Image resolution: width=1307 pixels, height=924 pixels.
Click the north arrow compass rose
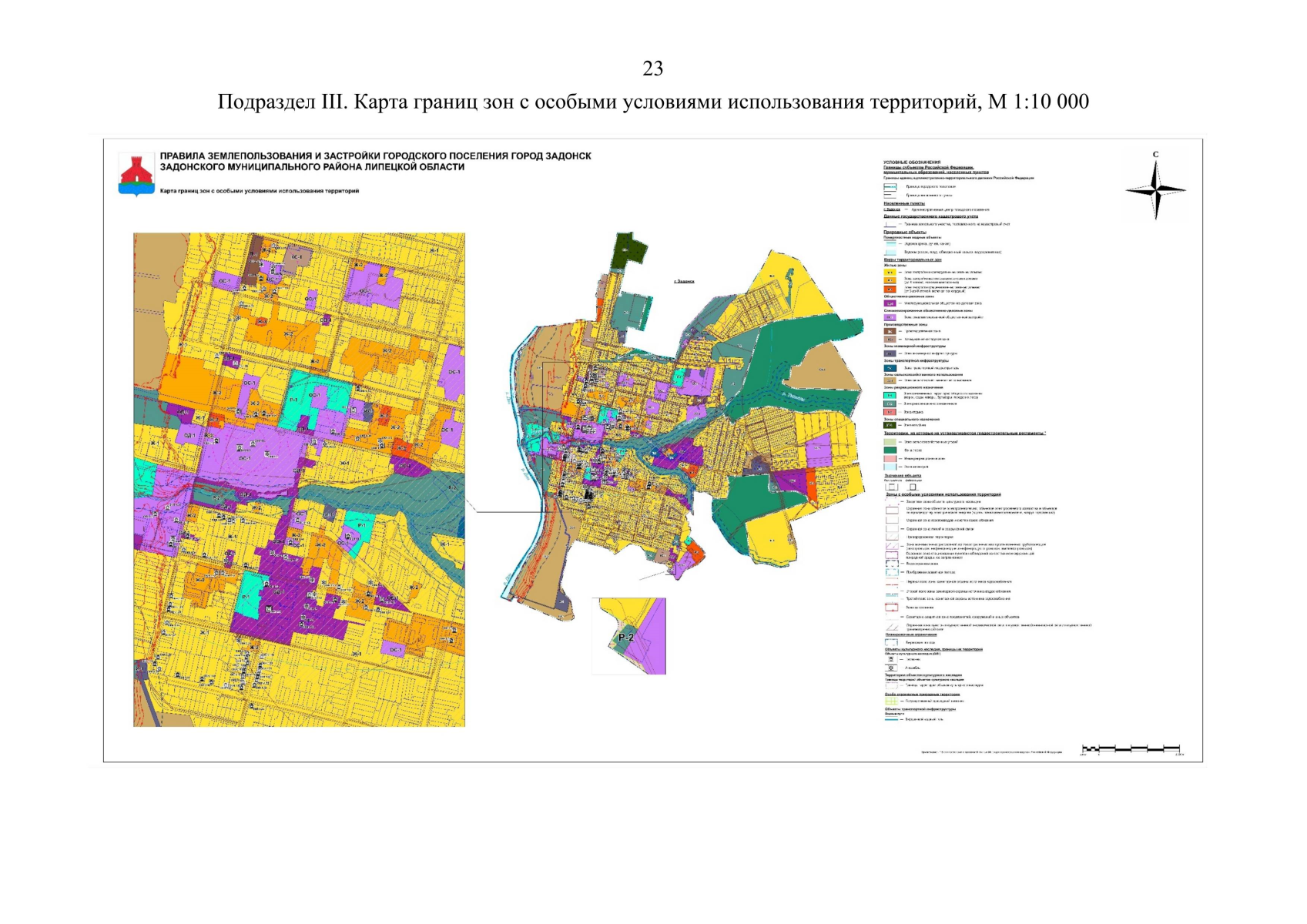tap(1155, 189)
